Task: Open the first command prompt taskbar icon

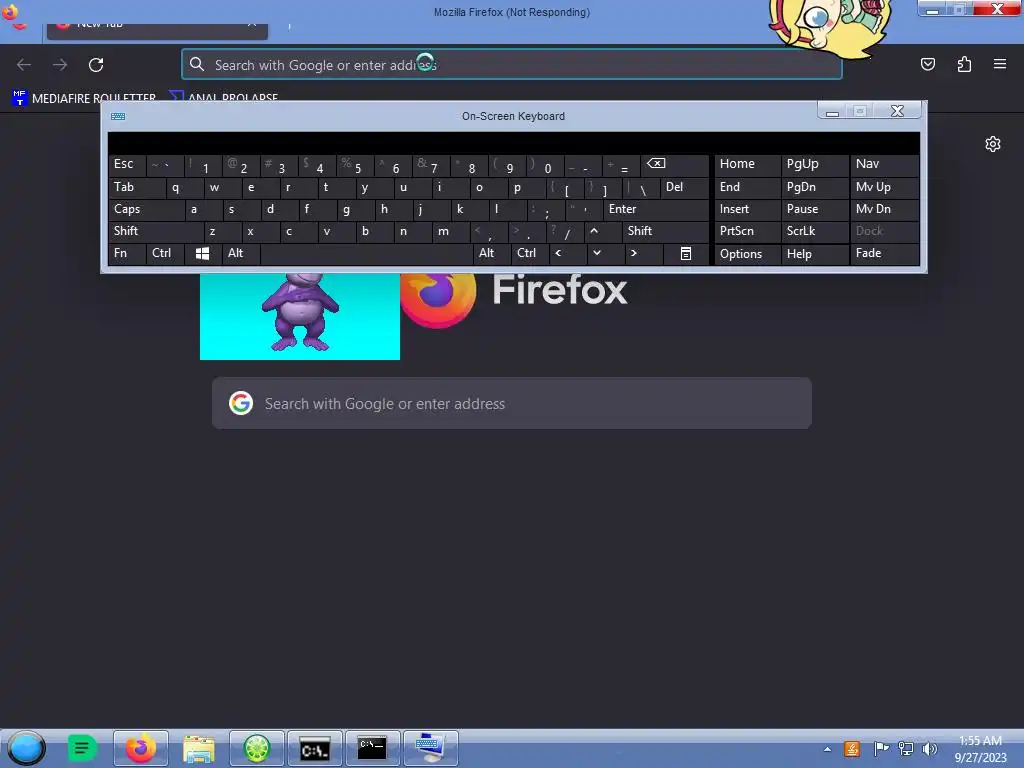Action: [315, 748]
